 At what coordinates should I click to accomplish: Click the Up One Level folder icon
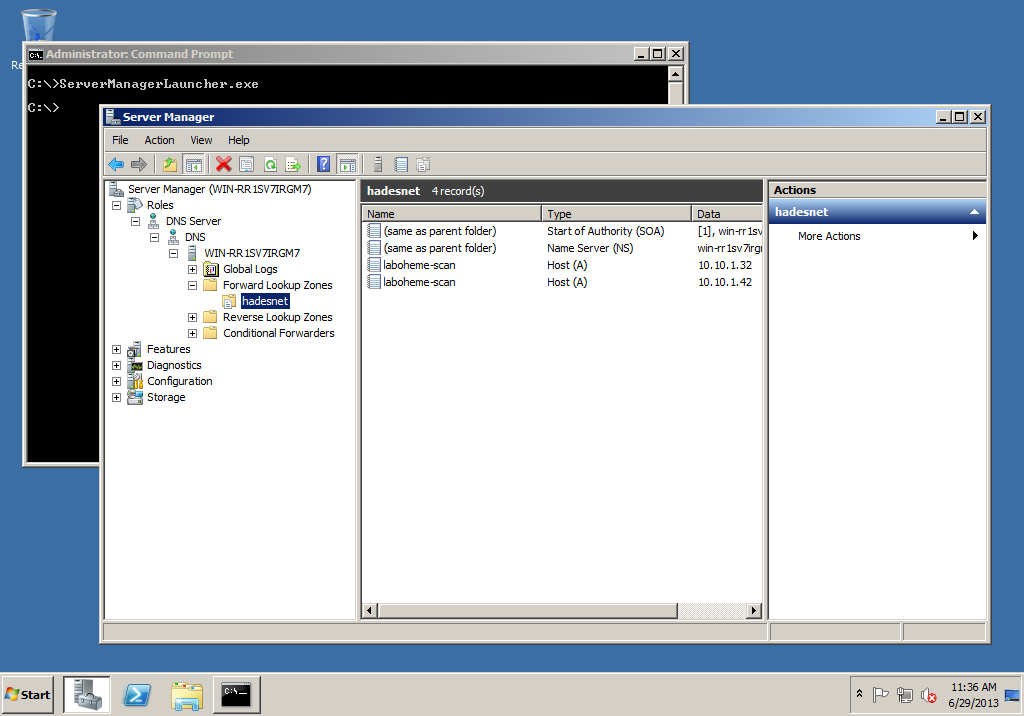pyautogui.click(x=170, y=165)
